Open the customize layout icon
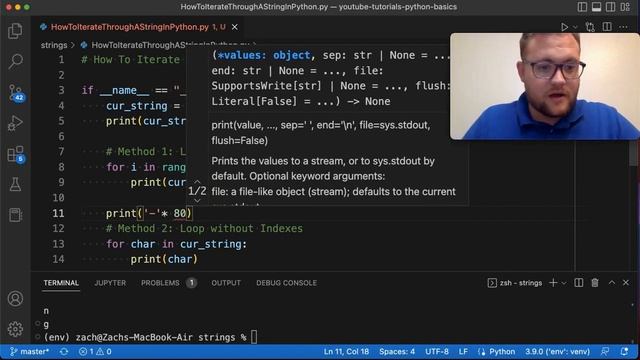Screen dimensions: 640x360 pyautogui.click(x=625, y=7)
